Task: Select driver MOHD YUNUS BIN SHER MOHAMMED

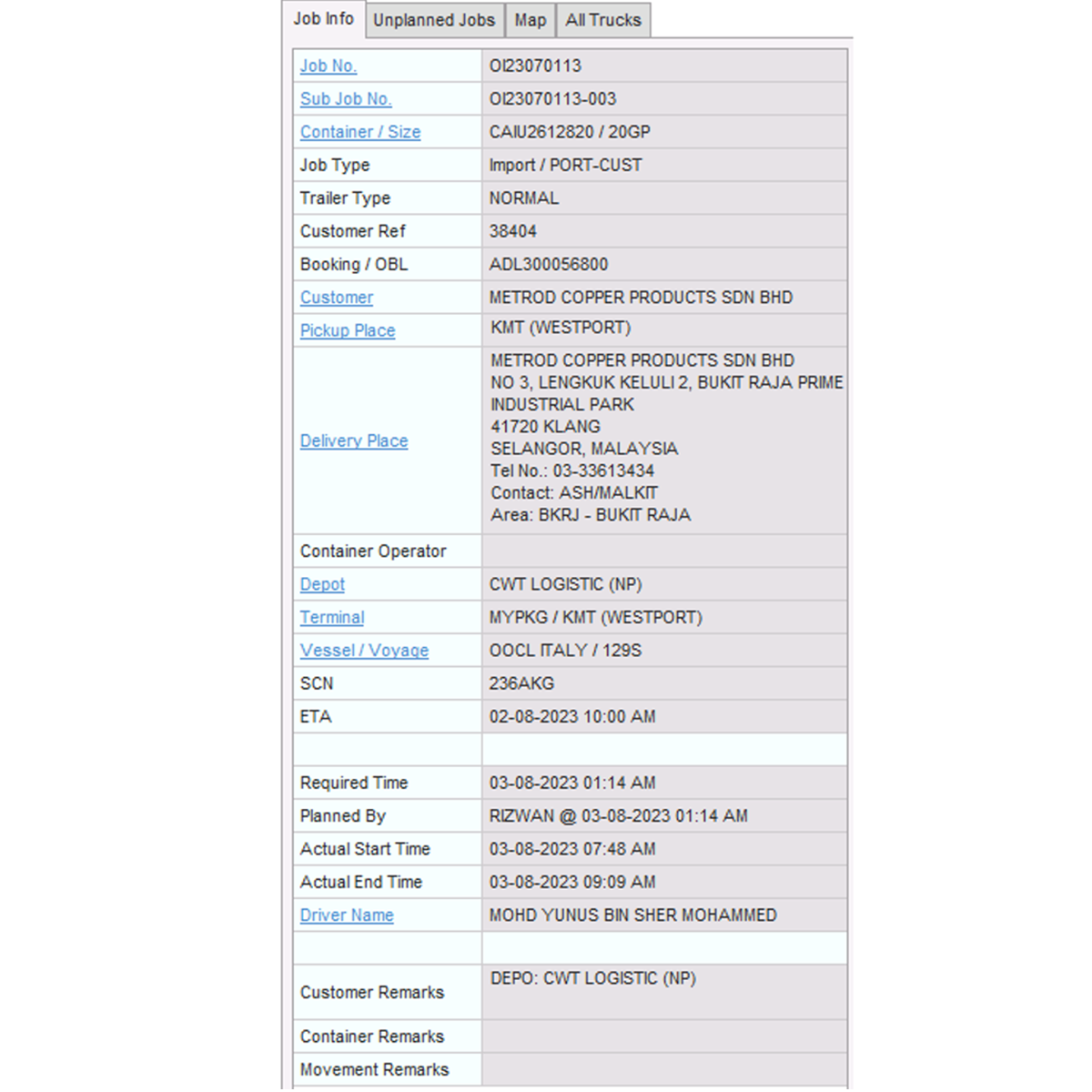Action: (x=633, y=915)
